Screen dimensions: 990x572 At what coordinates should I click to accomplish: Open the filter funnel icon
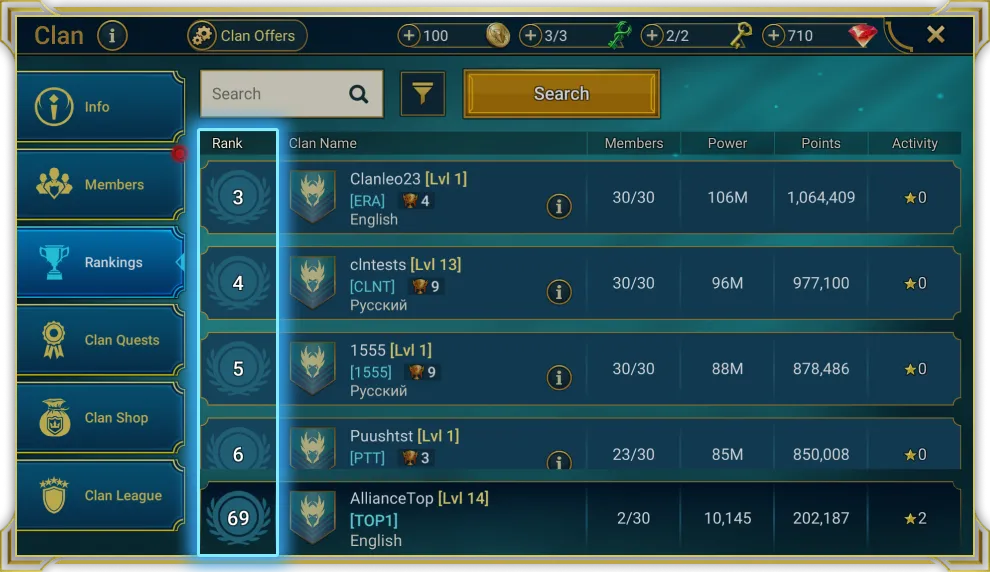[x=422, y=94]
